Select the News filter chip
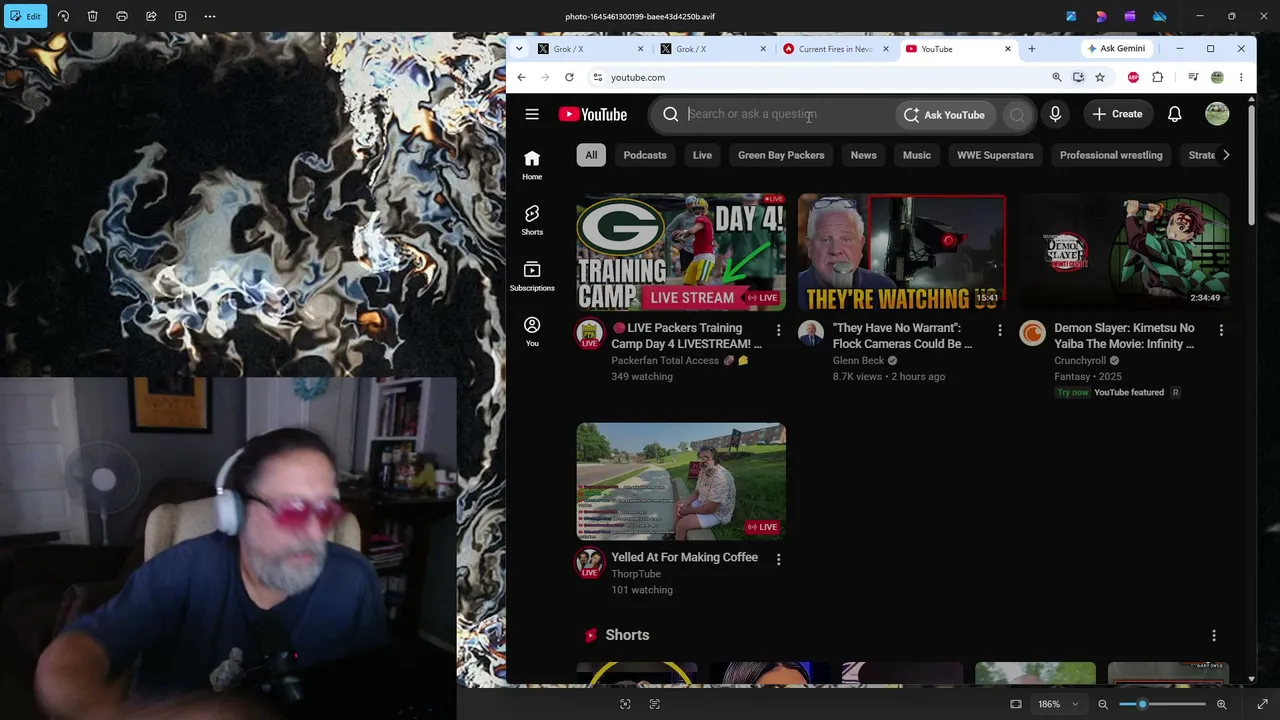Viewport: 1280px width, 720px height. point(863,155)
